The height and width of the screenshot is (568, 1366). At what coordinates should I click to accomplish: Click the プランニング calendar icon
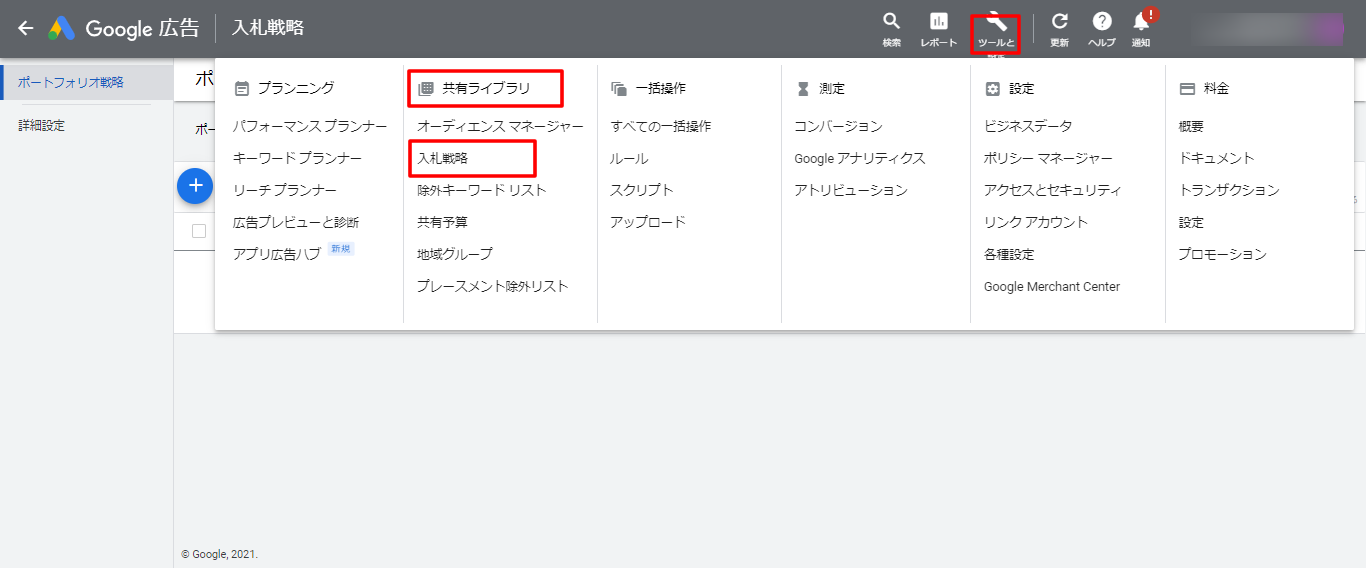click(241, 88)
